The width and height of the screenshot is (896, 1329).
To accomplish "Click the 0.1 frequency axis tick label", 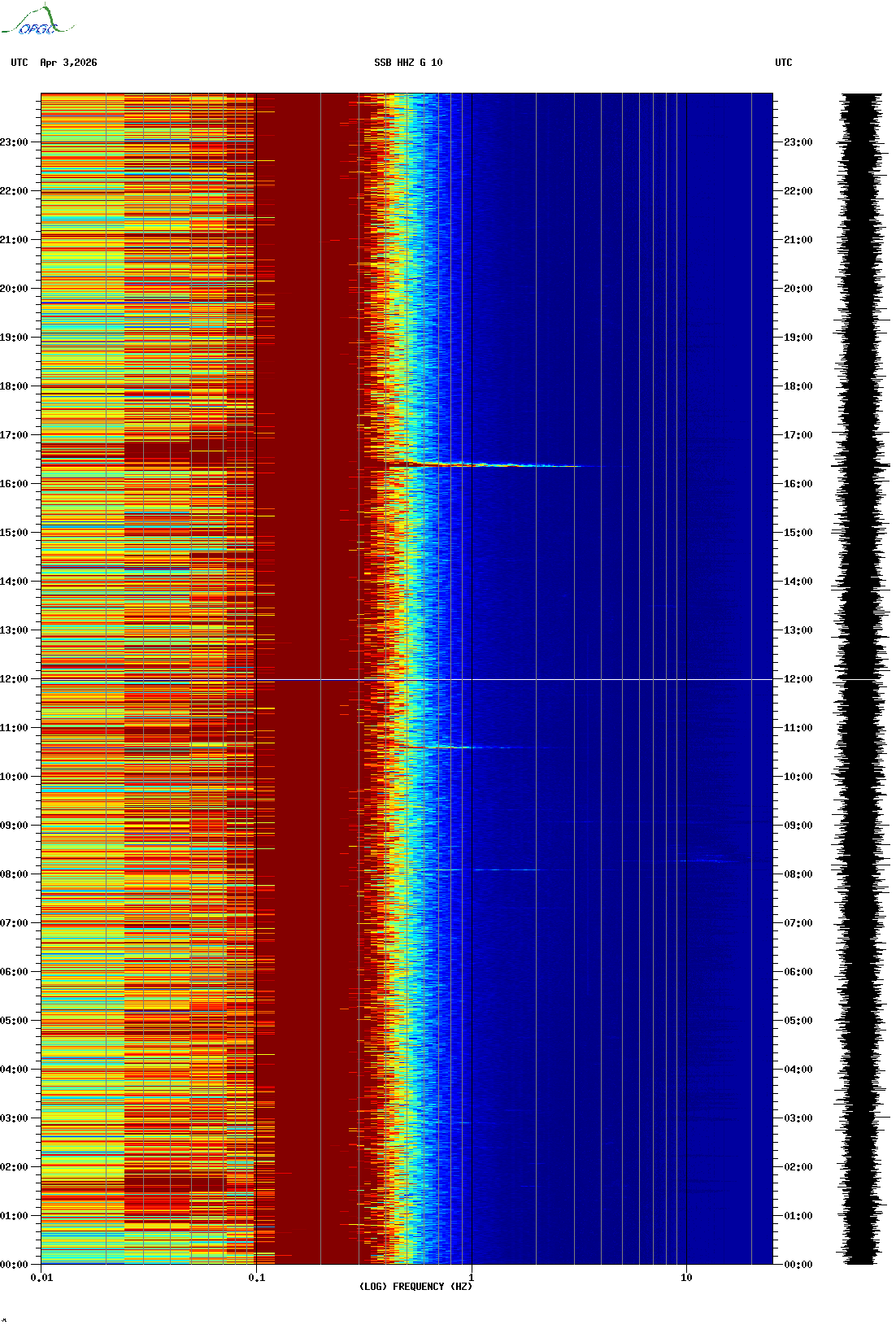I will (x=256, y=1278).
